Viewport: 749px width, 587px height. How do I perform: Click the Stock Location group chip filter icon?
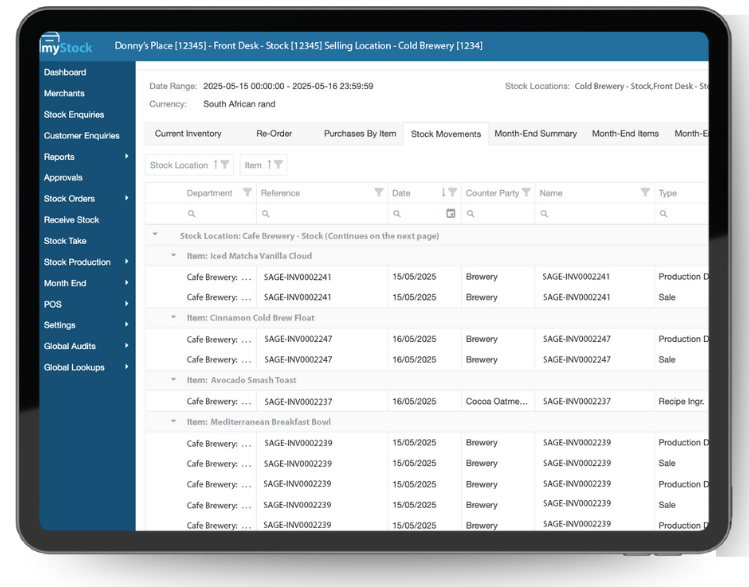pos(225,165)
